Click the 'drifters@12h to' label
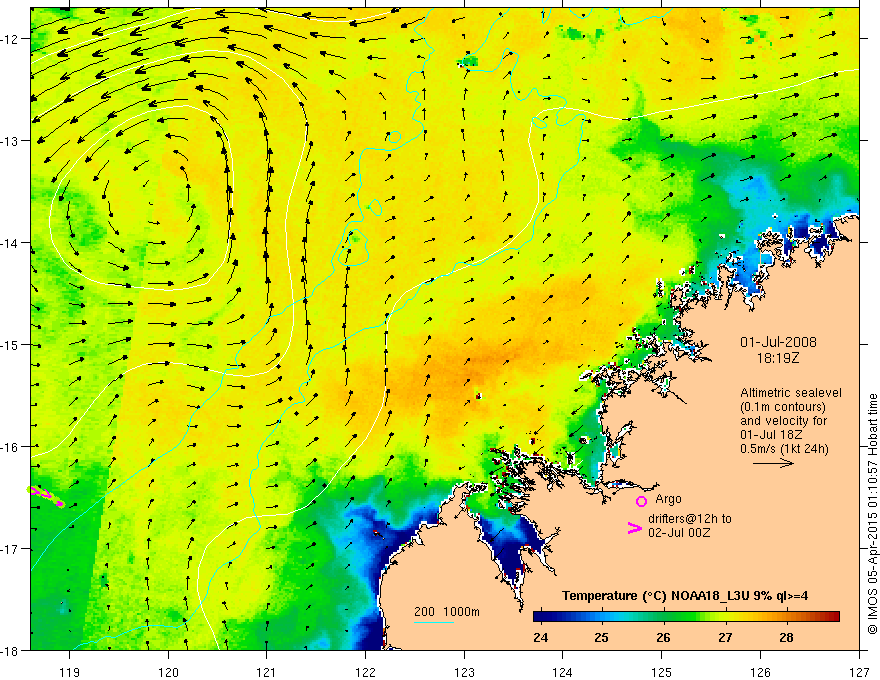The height and width of the screenshot is (680, 880). click(x=690, y=518)
